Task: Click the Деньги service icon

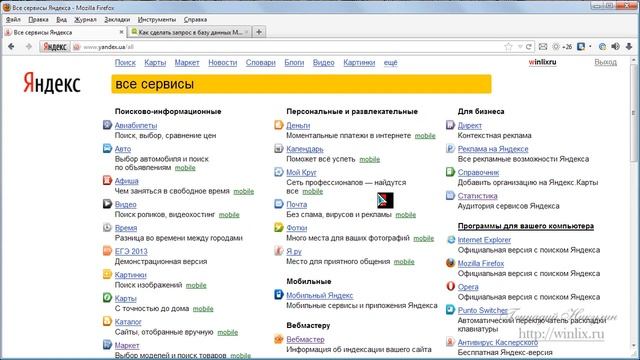Action: tap(279, 125)
